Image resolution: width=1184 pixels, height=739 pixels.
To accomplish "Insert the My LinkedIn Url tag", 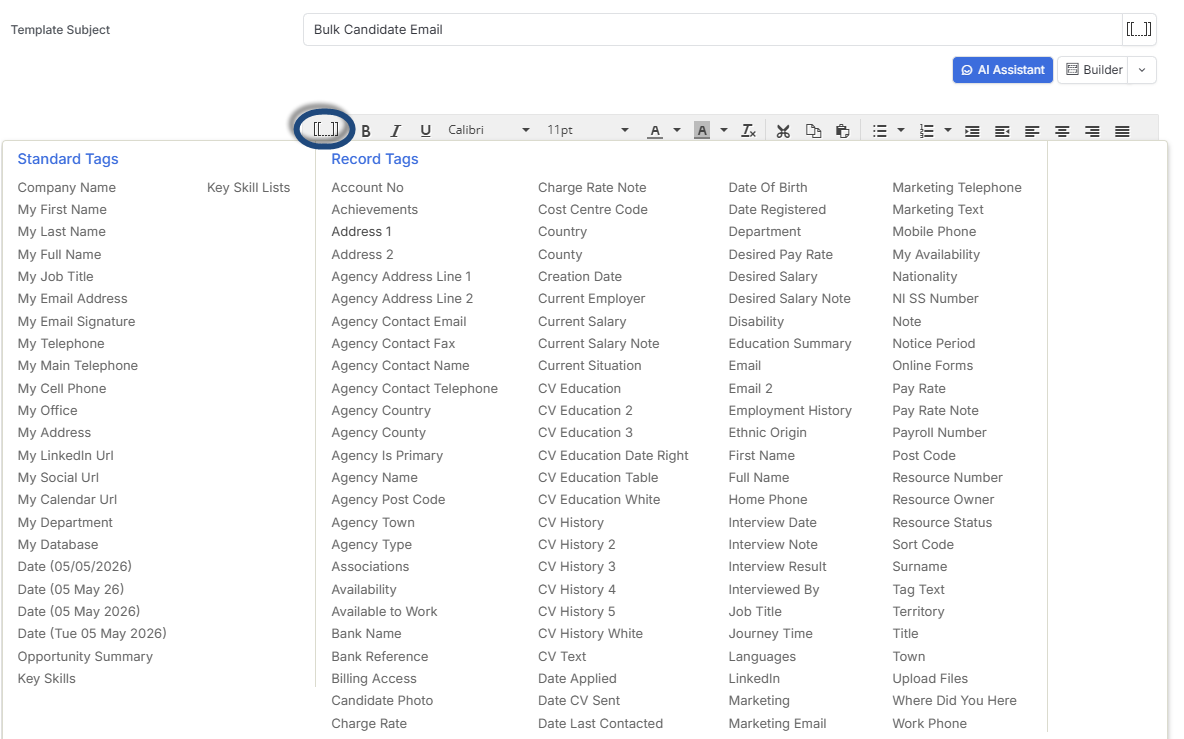I will [x=65, y=455].
